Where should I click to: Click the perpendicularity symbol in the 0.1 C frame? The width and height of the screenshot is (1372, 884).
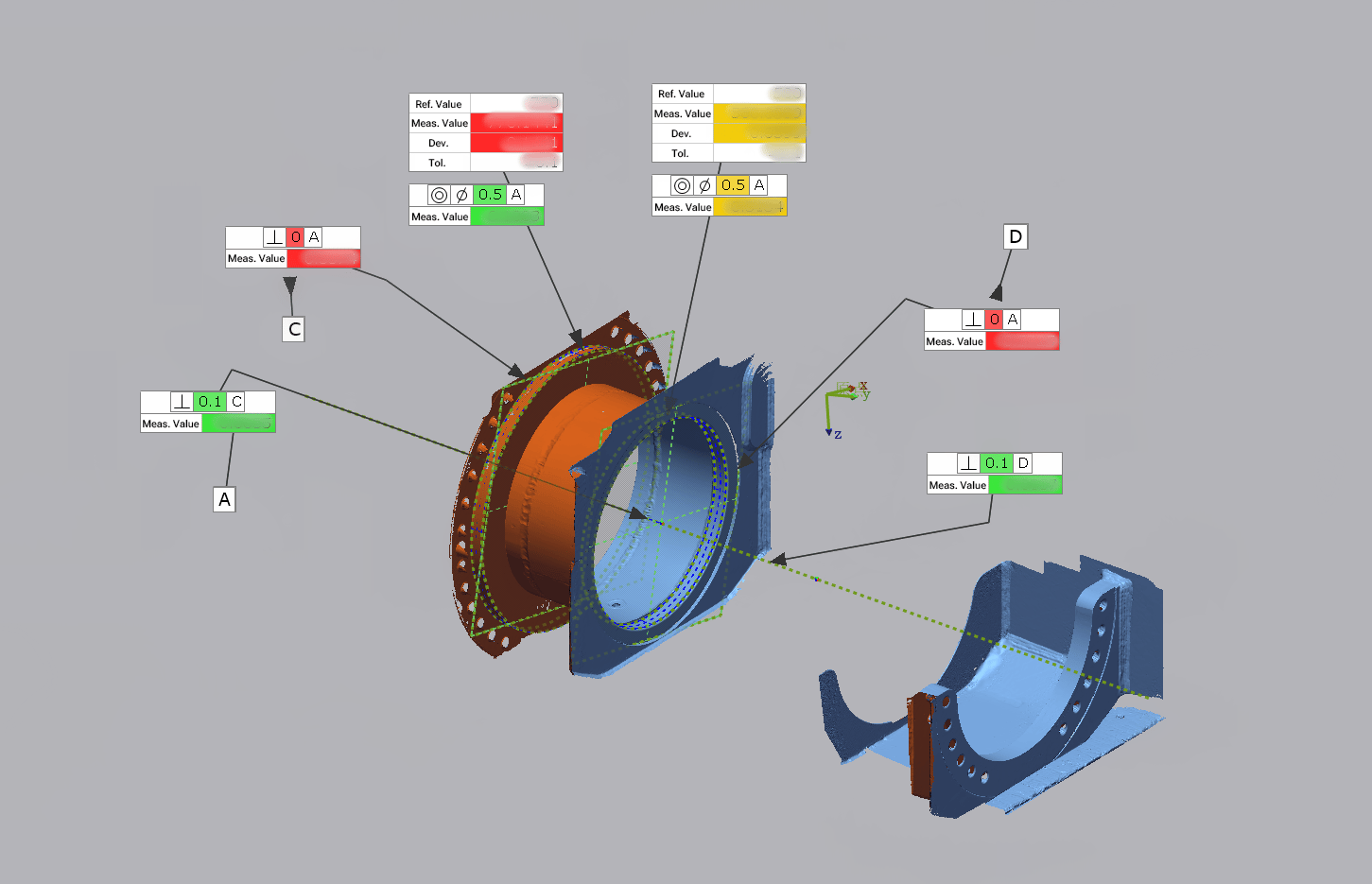pyautogui.click(x=182, y=402)
